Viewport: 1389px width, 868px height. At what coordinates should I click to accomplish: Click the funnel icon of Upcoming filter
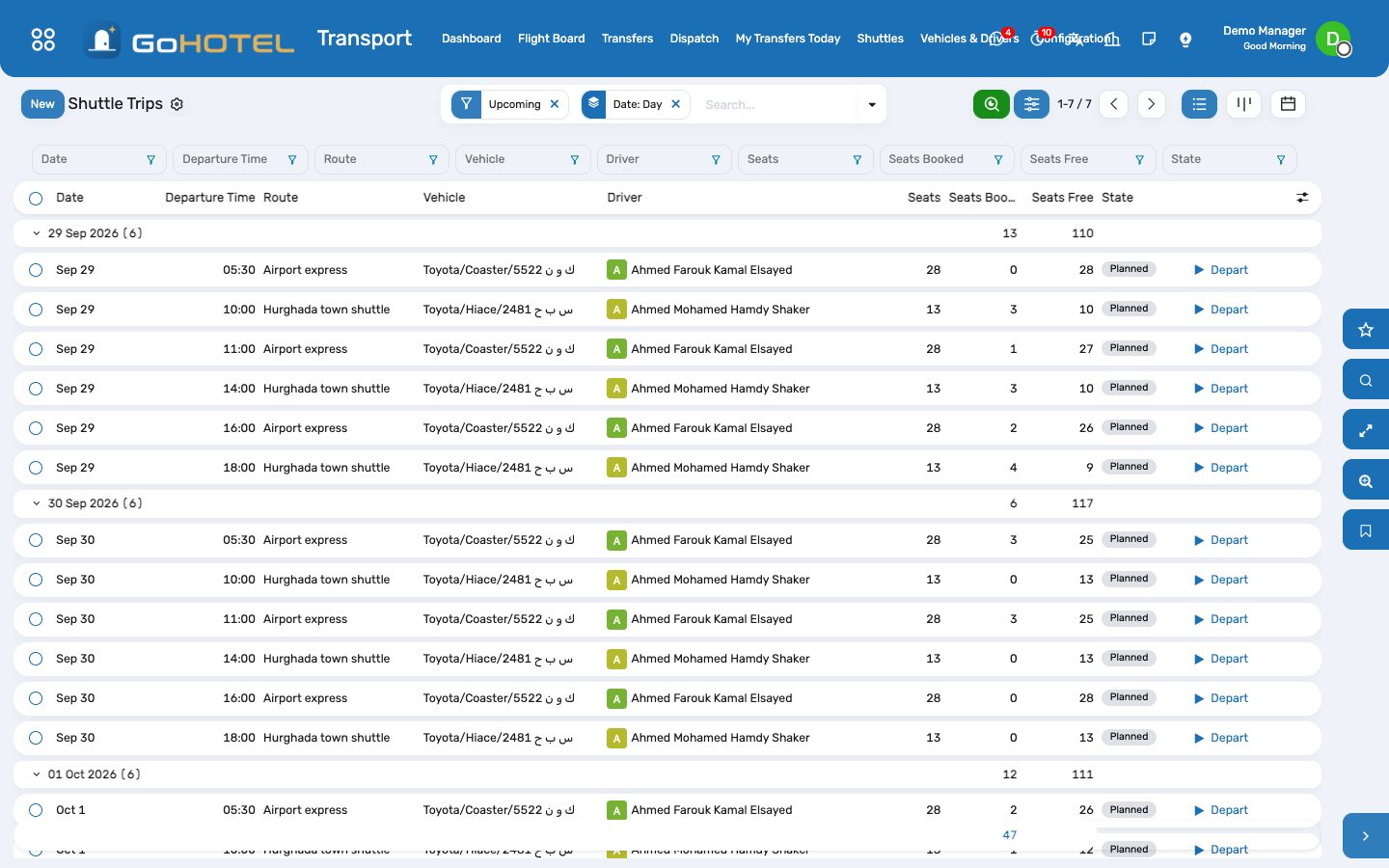pyautogui.click(x=466, y=104)
